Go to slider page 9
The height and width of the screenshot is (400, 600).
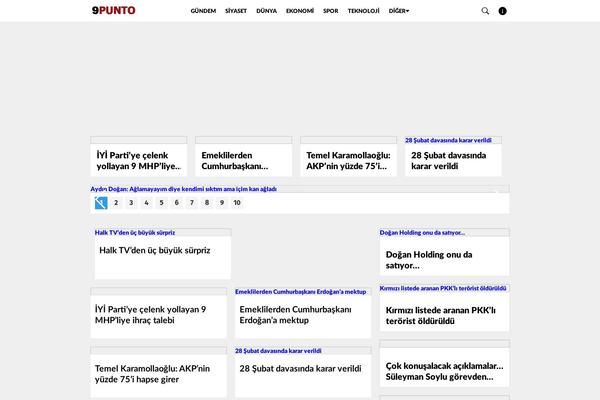(x=222, y=203)
